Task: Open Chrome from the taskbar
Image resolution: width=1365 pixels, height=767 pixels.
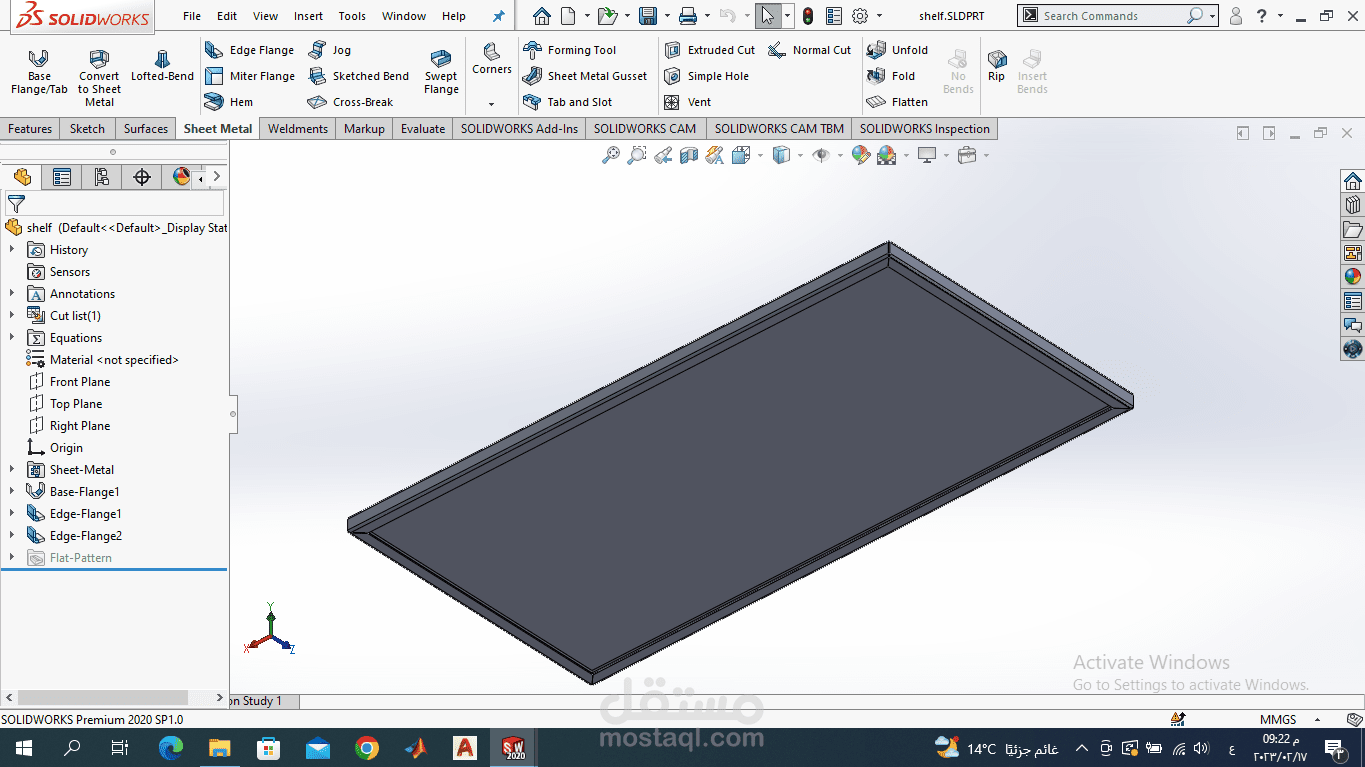Action: pyautogui.click(x=366, y=747)
